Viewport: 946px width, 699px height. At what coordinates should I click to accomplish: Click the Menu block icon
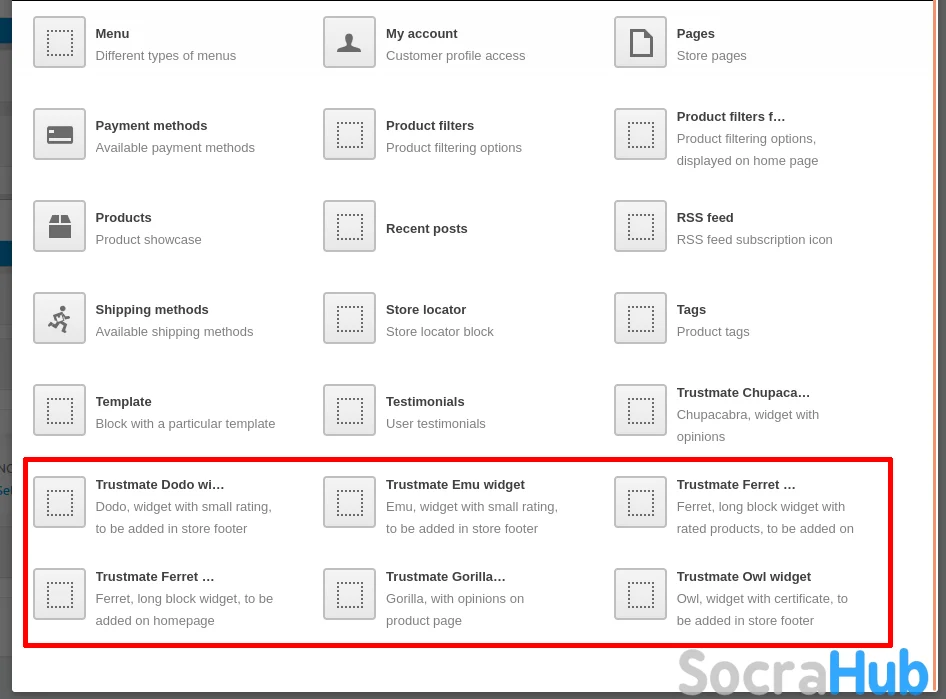pos(59,42)
